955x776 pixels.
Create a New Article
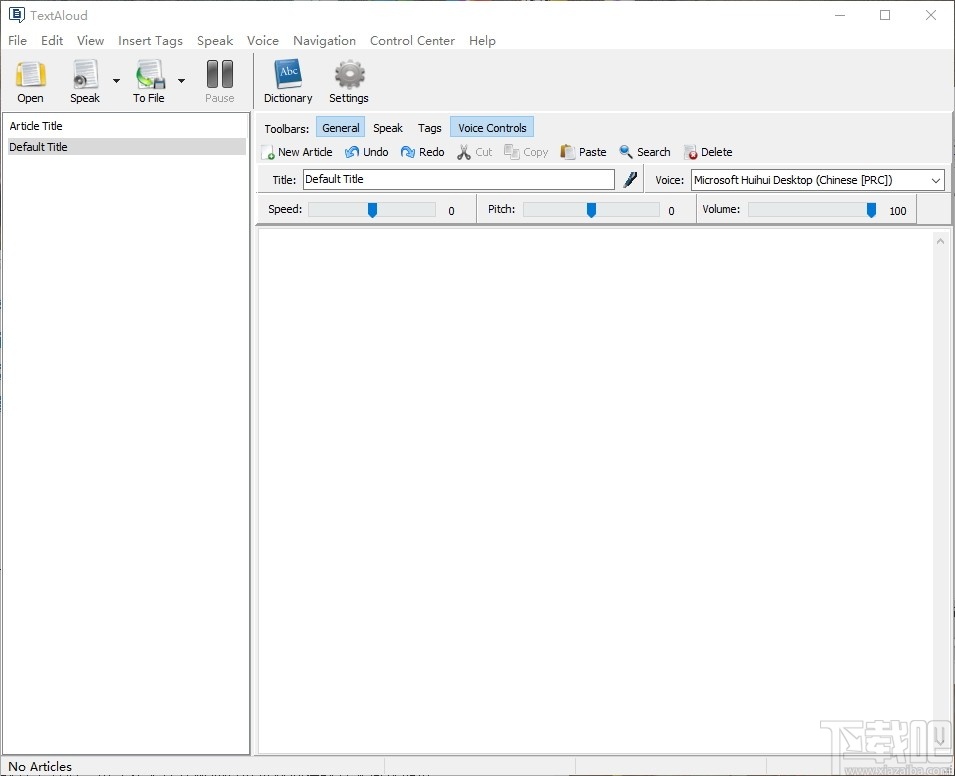[297, 151]
